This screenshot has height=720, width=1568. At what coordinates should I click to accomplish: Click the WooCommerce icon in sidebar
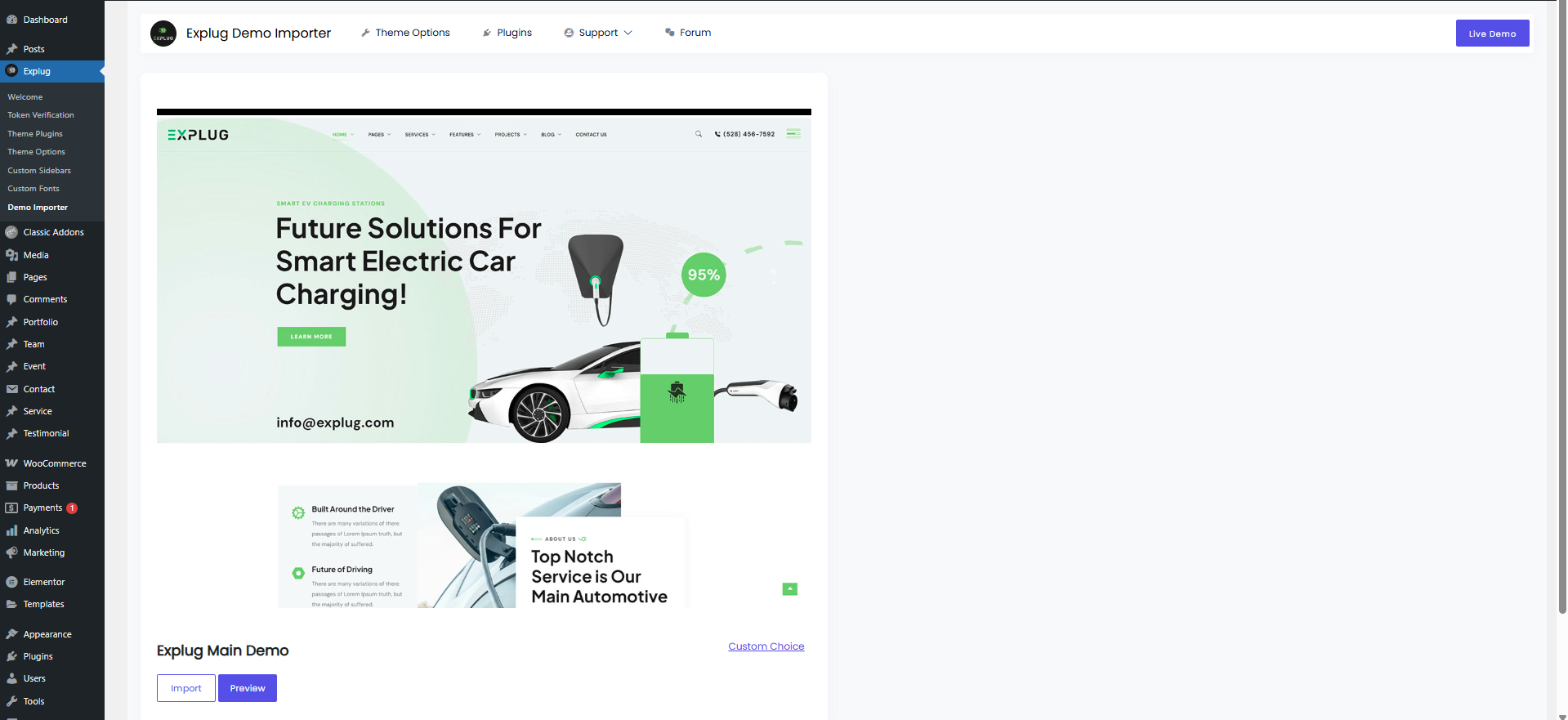[11, 463]
